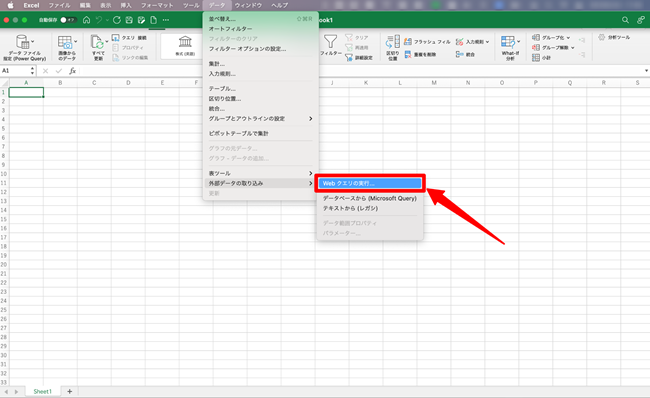
Task: Open the Table Tools (表ツール) submenu
Action: 260,173
